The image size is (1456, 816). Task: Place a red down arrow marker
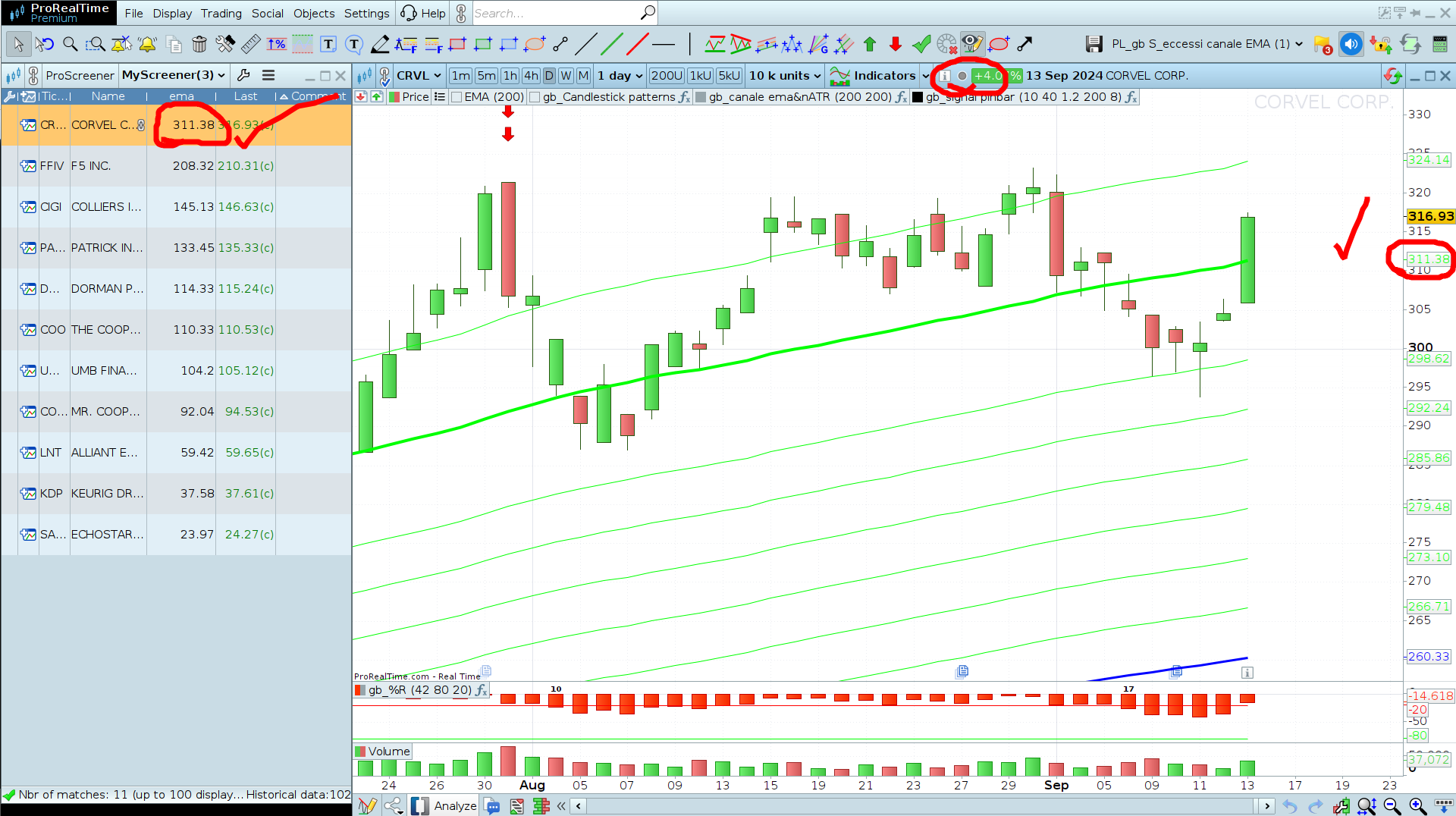tap(896, 44)
